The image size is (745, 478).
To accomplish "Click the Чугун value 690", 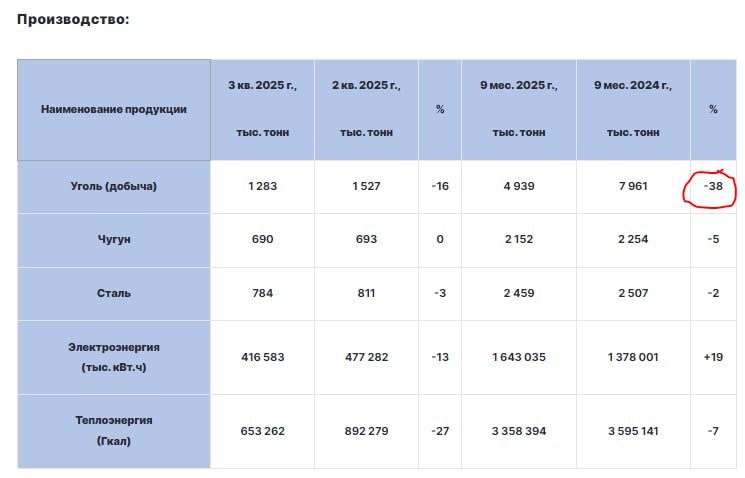I will point(262,239).
